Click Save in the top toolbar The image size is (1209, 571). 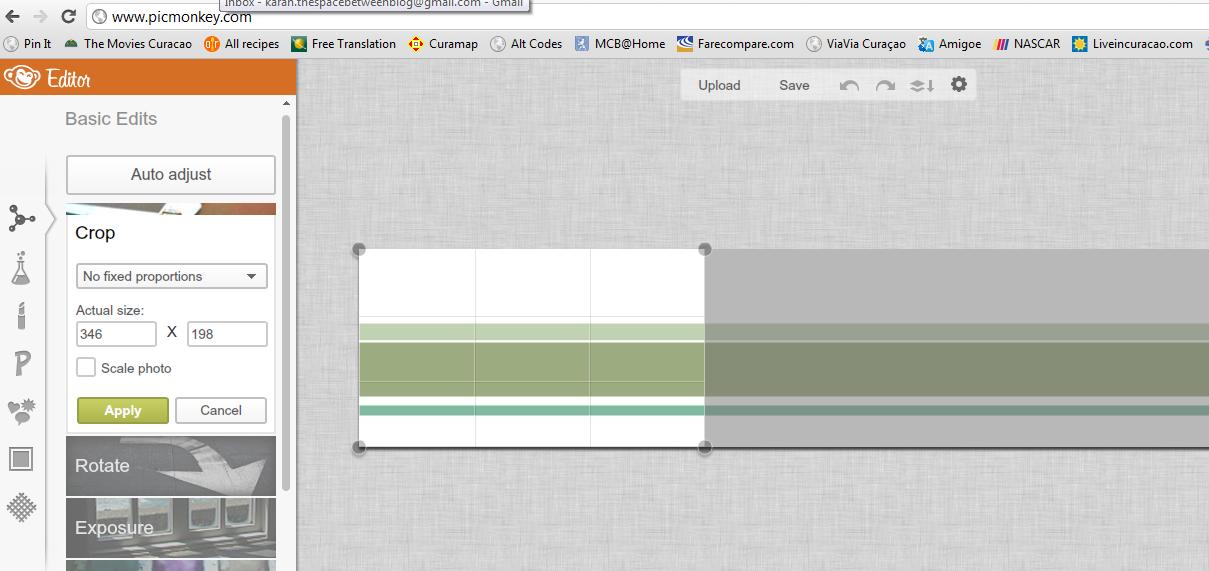(794, 85)
